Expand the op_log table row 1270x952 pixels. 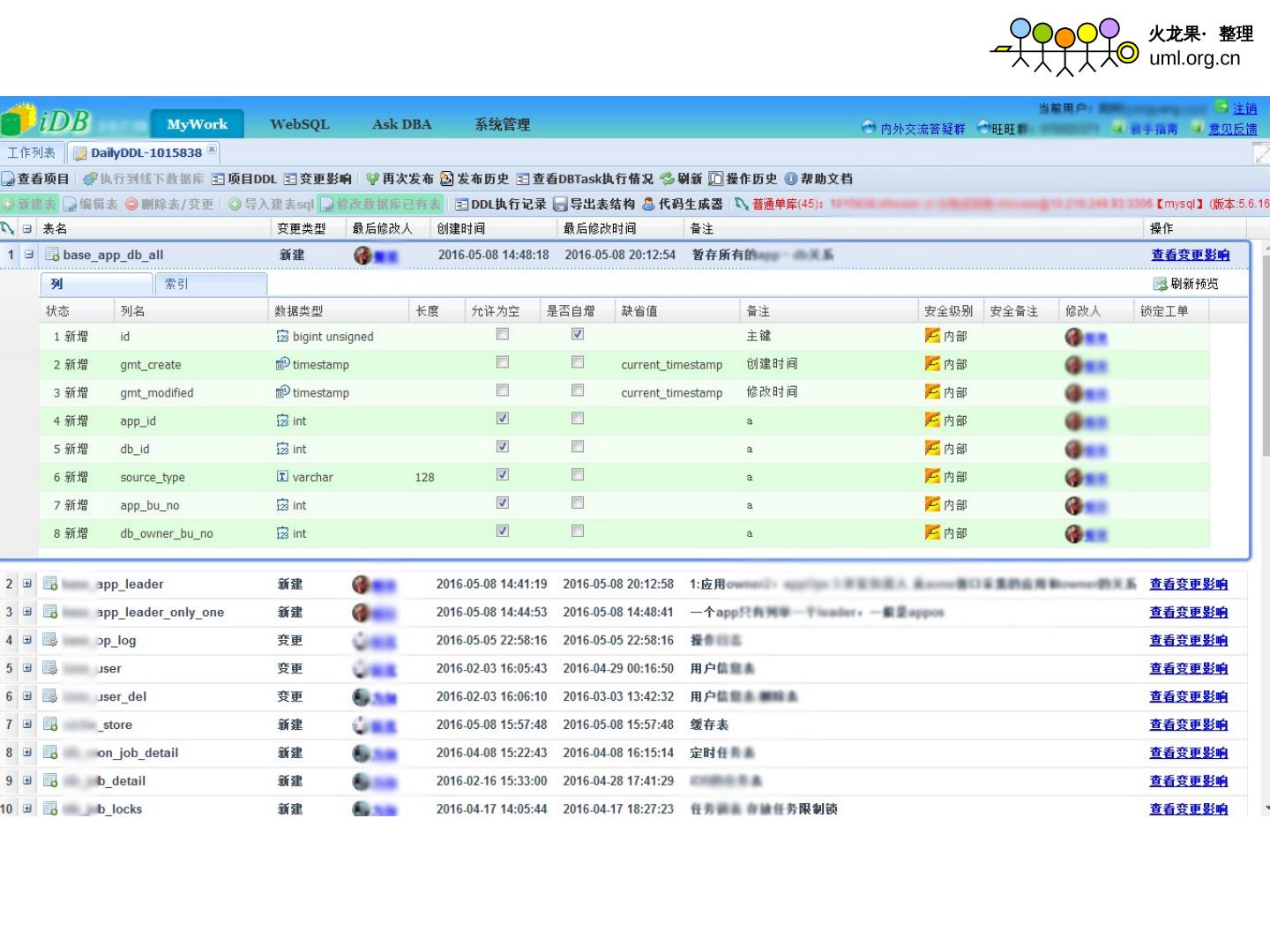27,640
